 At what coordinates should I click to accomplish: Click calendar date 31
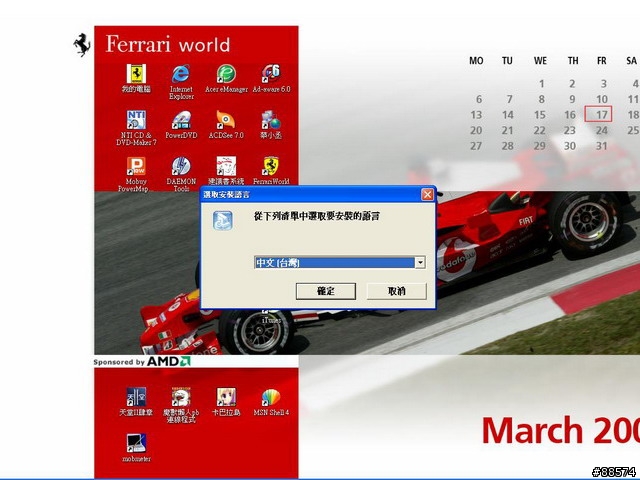[x=602, y=146]
